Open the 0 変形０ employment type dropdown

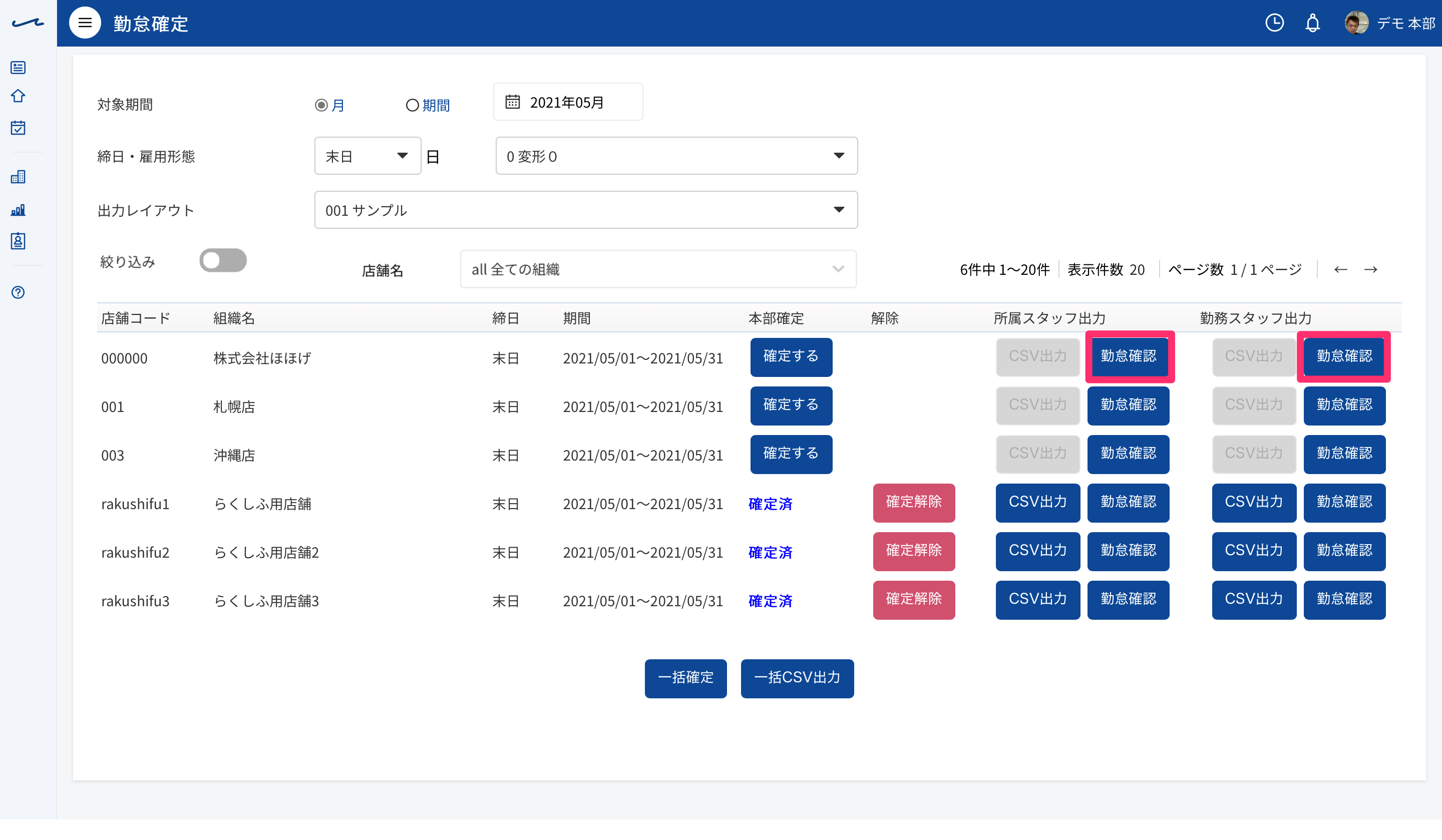tap(676, 156)
